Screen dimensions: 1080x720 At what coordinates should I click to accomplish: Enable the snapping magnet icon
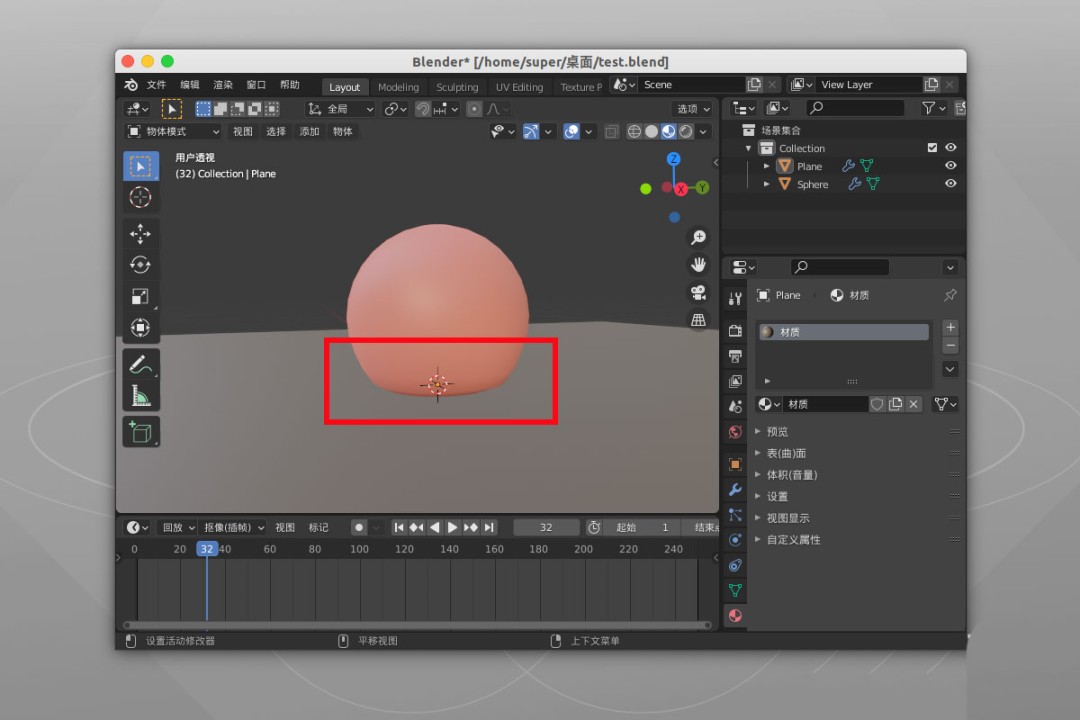(422, 108)
